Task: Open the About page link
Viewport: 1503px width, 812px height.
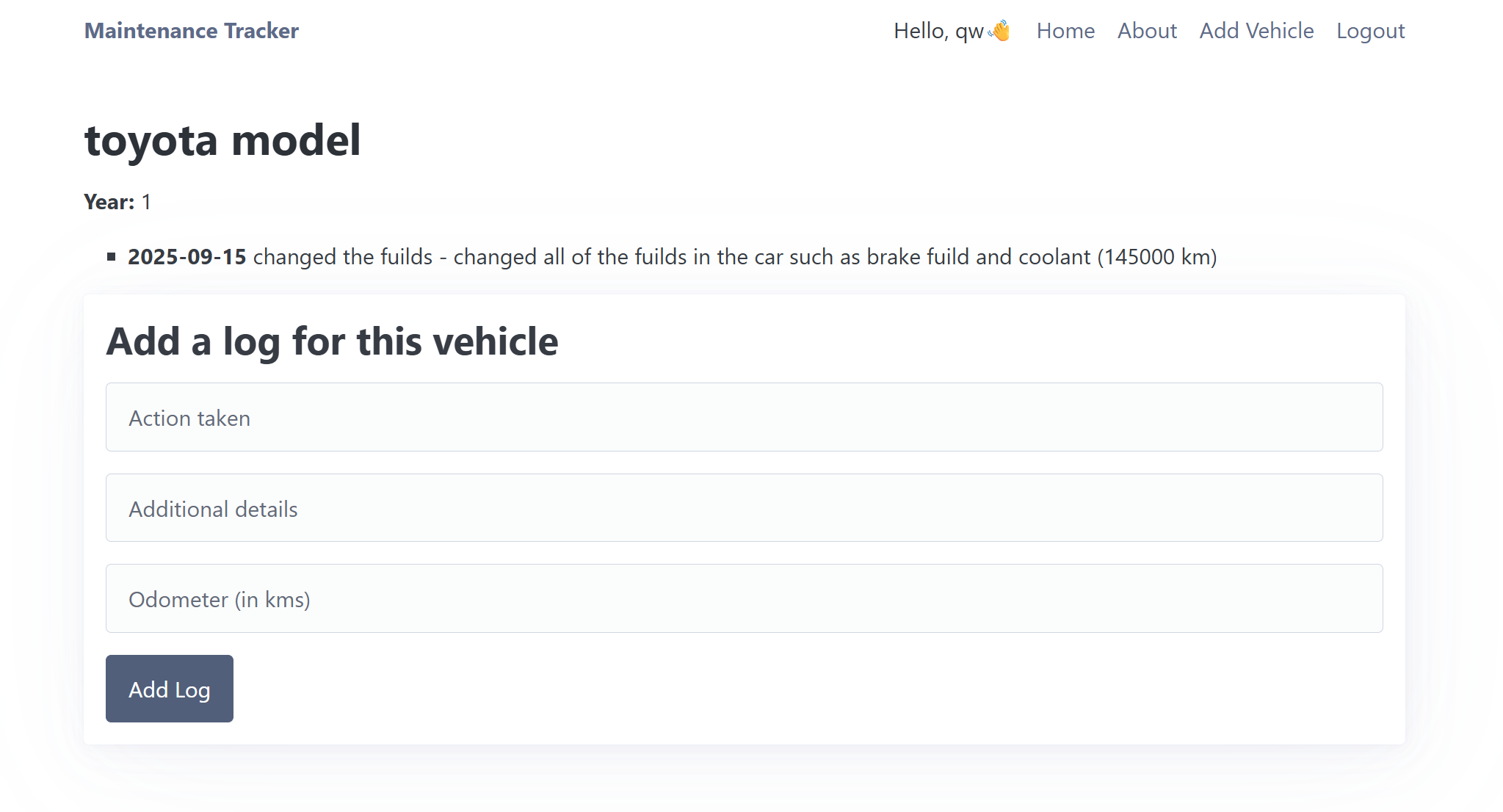Action: click(1147, 31)
